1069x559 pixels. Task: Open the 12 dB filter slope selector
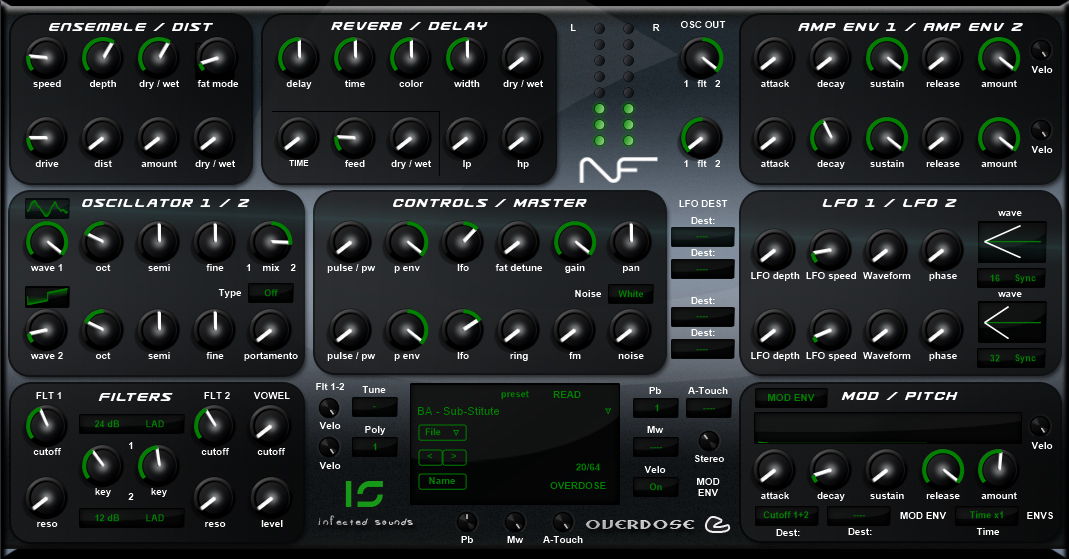tap(107, 518)
